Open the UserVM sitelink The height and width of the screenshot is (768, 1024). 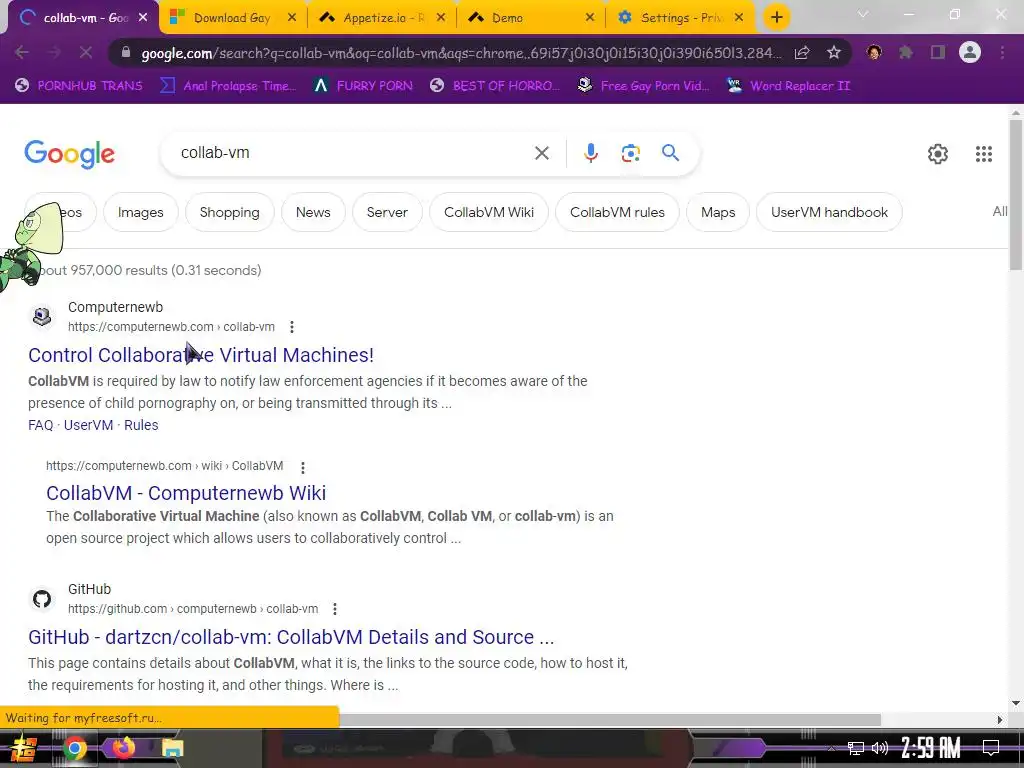click(x=88, y=425)
